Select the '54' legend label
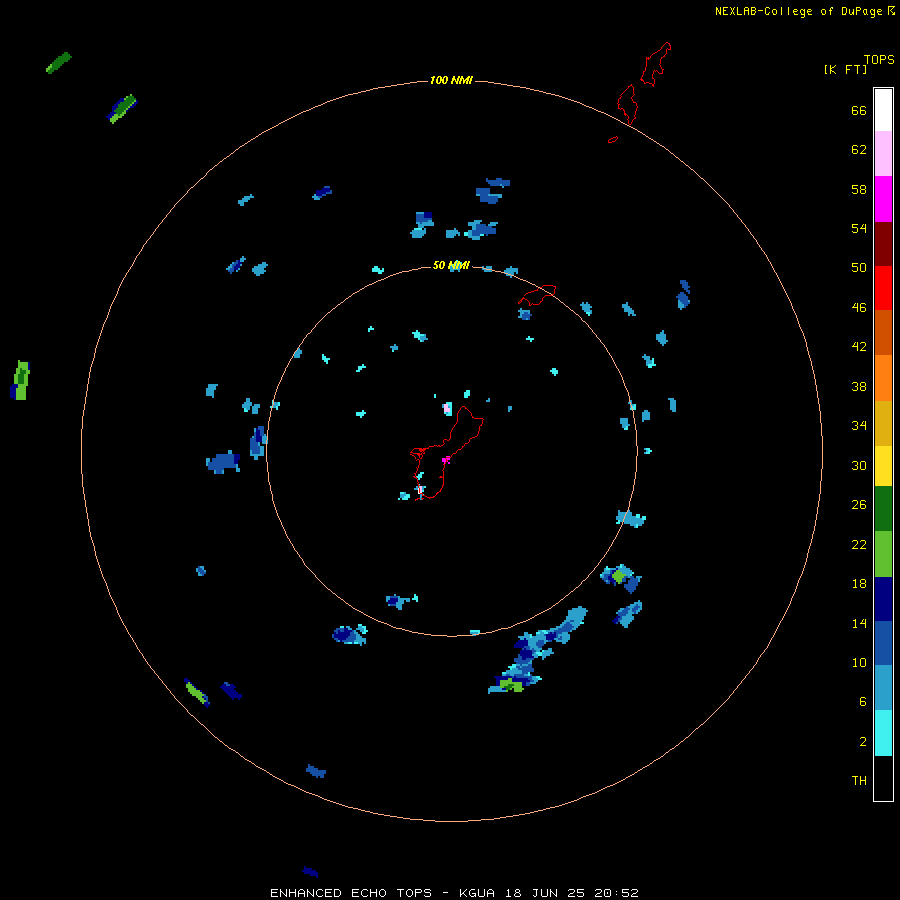Screen dimensions: 900x900 pos(859,228)
